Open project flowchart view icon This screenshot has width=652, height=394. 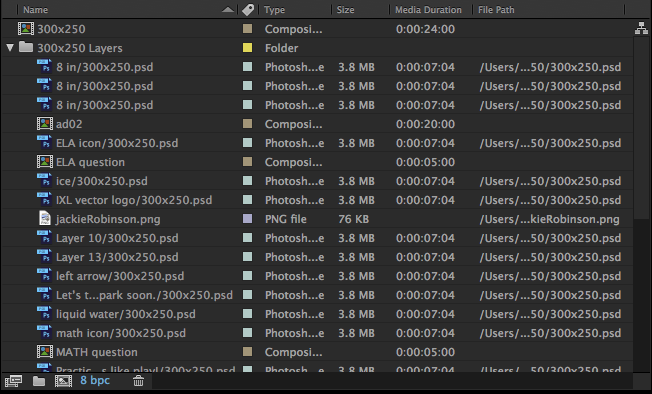point(641,28)
